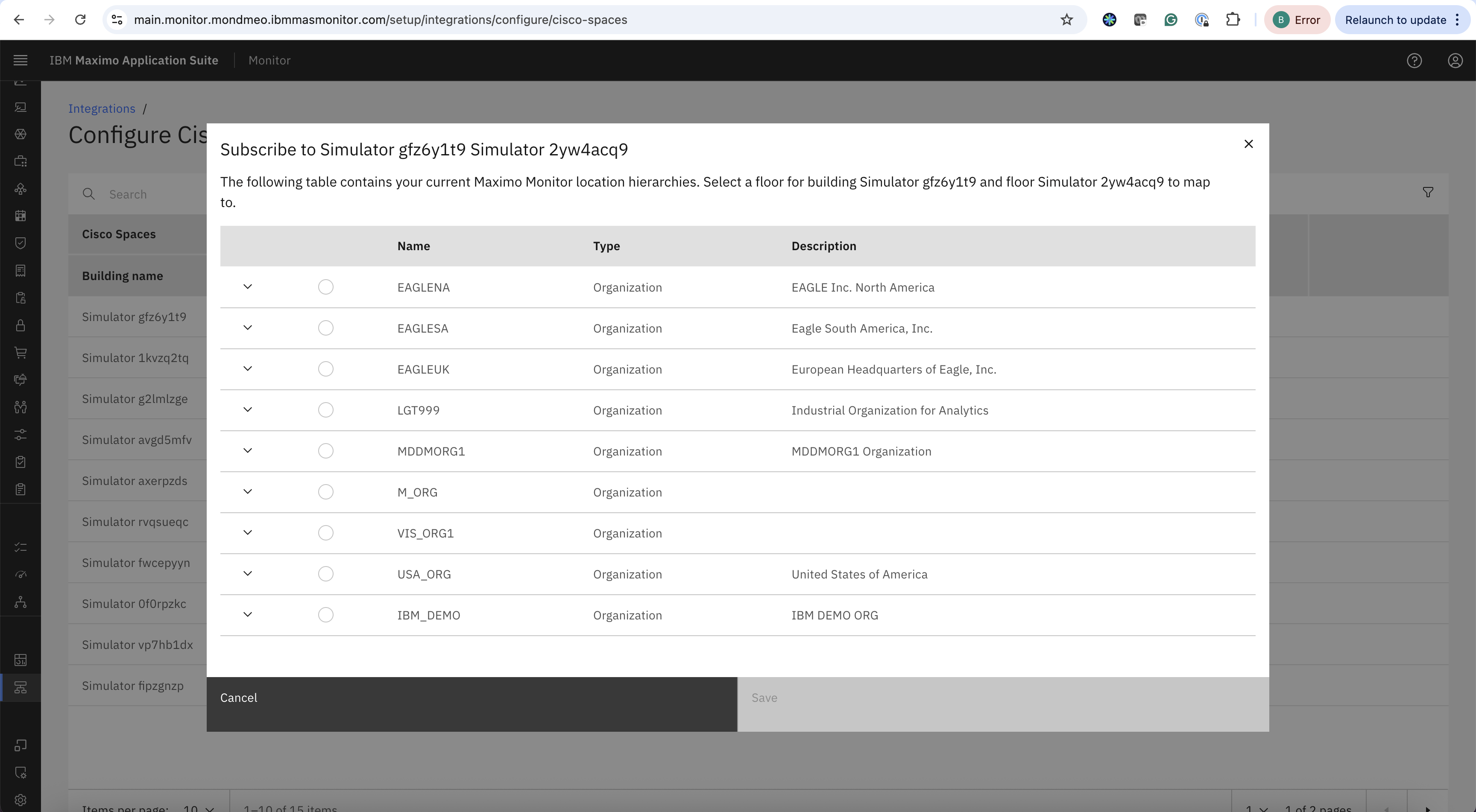1476x812 pixels.
Task: Expand the M_ORG organization row
Action: tap(248, 491)
